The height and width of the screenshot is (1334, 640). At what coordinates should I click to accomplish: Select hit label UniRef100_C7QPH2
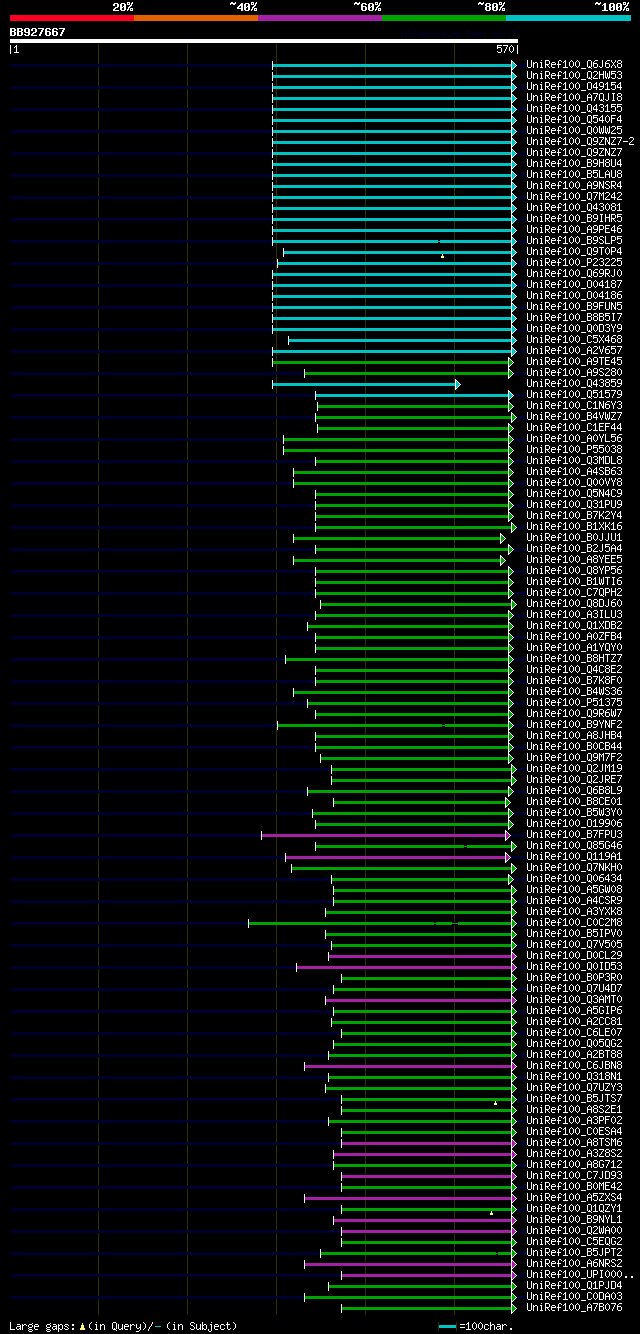click(x=574, y=592)
